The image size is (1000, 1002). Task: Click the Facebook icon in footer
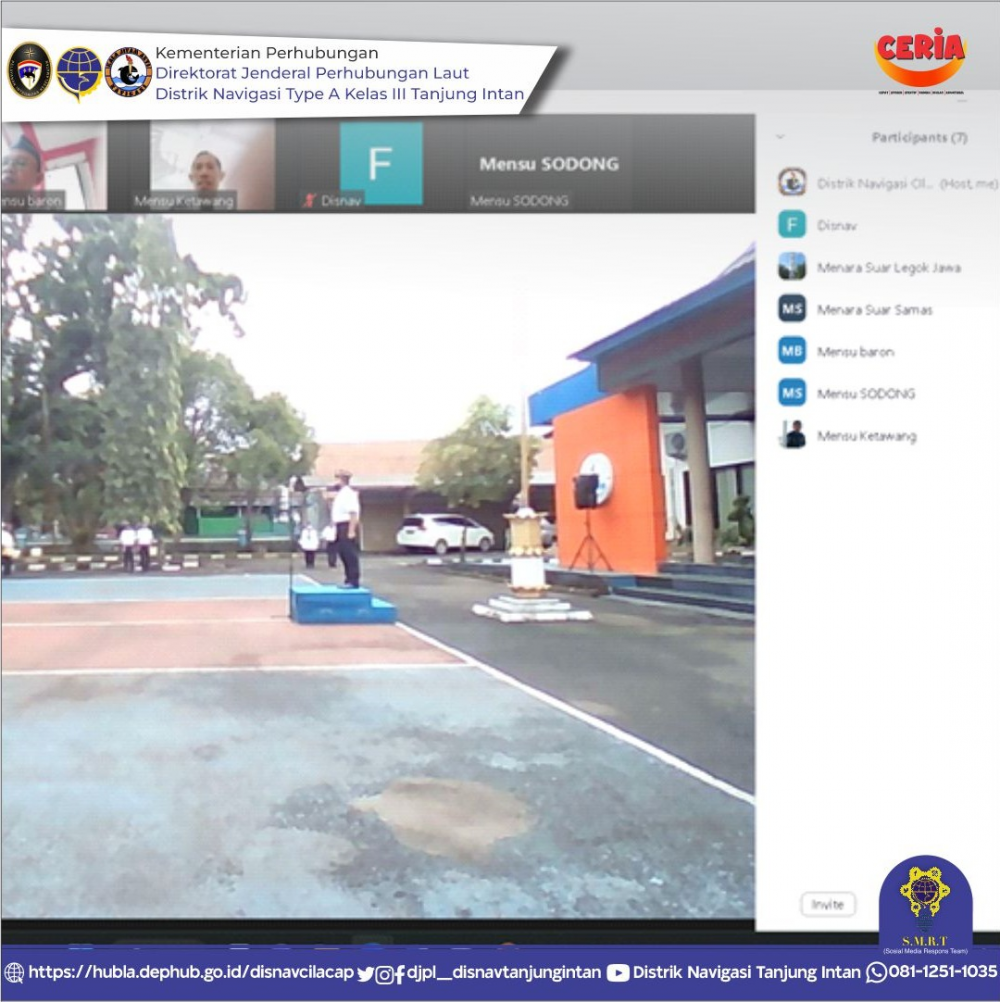coord(399,974)
